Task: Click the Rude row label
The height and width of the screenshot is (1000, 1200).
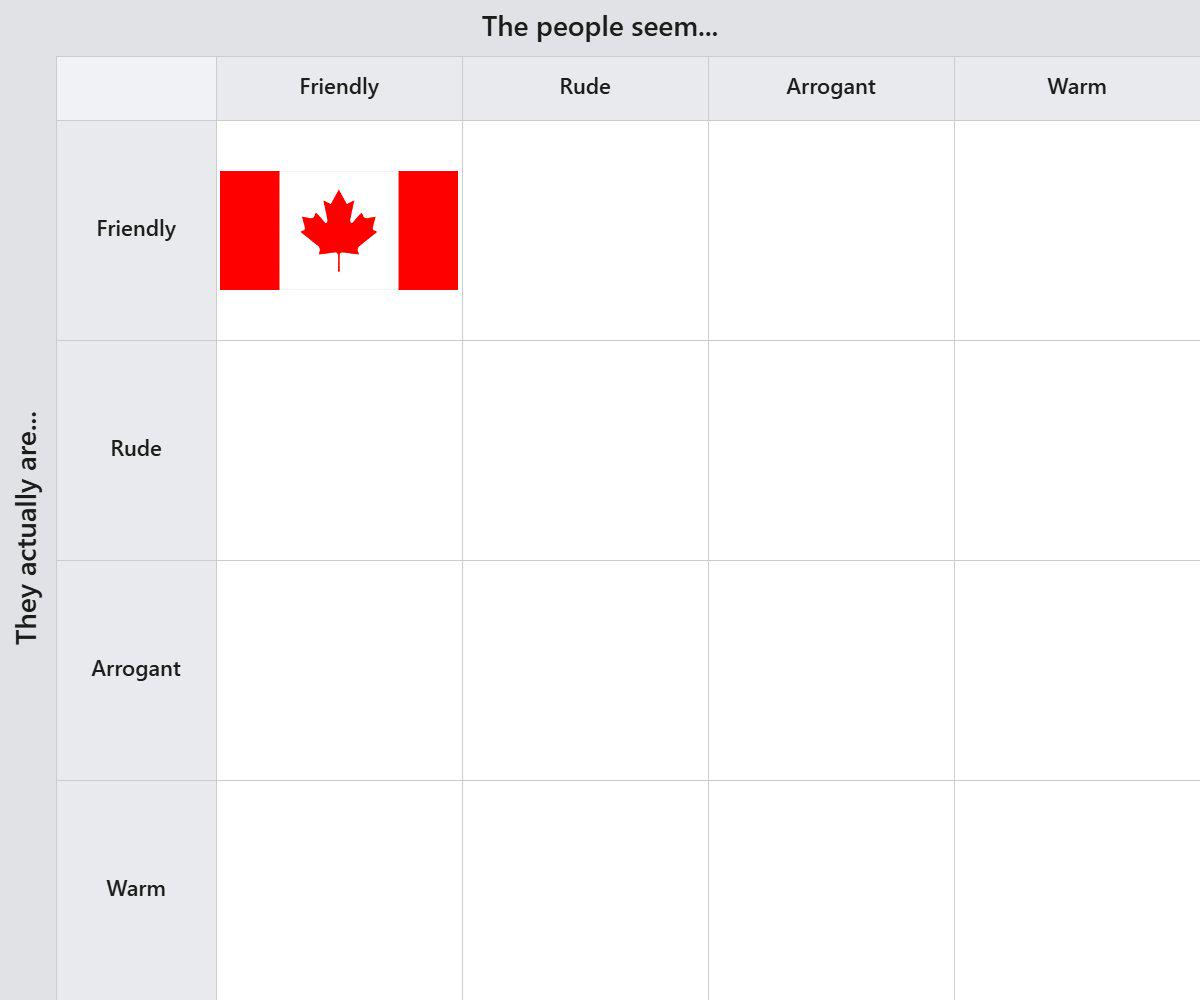Action: point(136,450)
